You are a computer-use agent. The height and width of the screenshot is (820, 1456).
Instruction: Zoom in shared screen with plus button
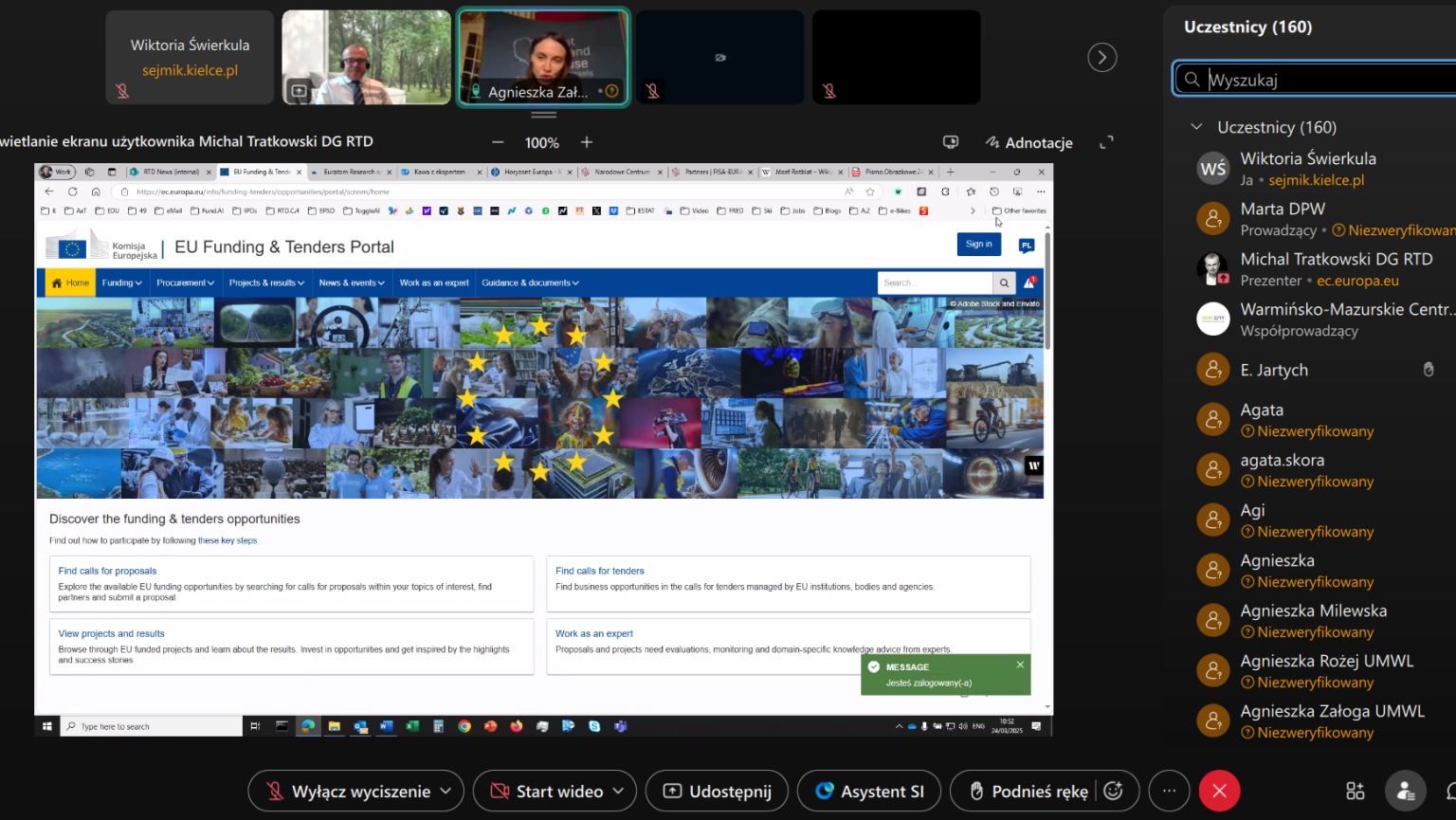pos(587,142)
